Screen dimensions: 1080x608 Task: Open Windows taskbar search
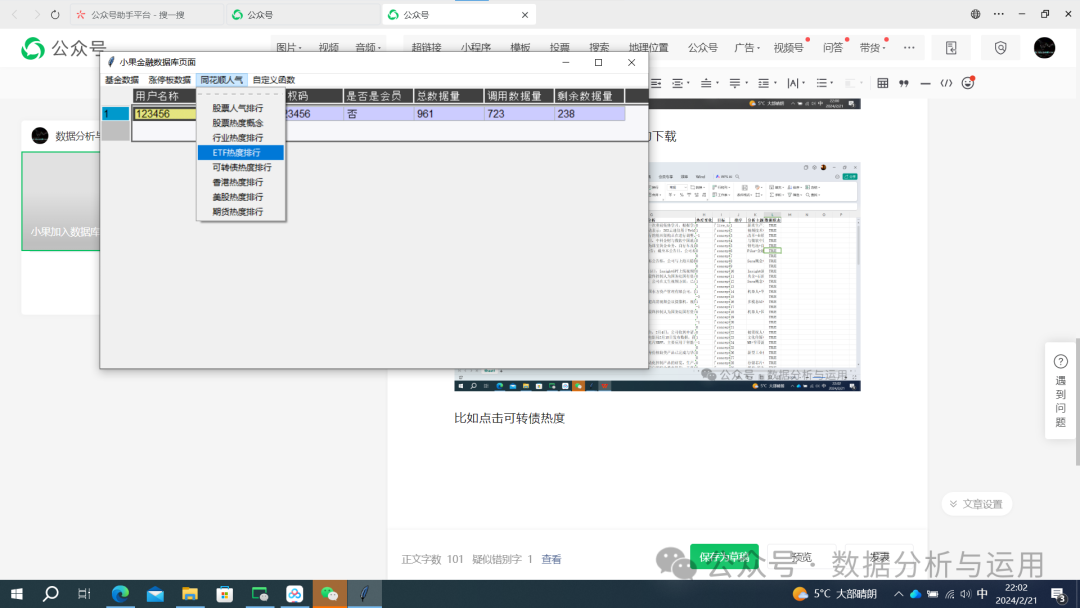click(x=50, y=594)
